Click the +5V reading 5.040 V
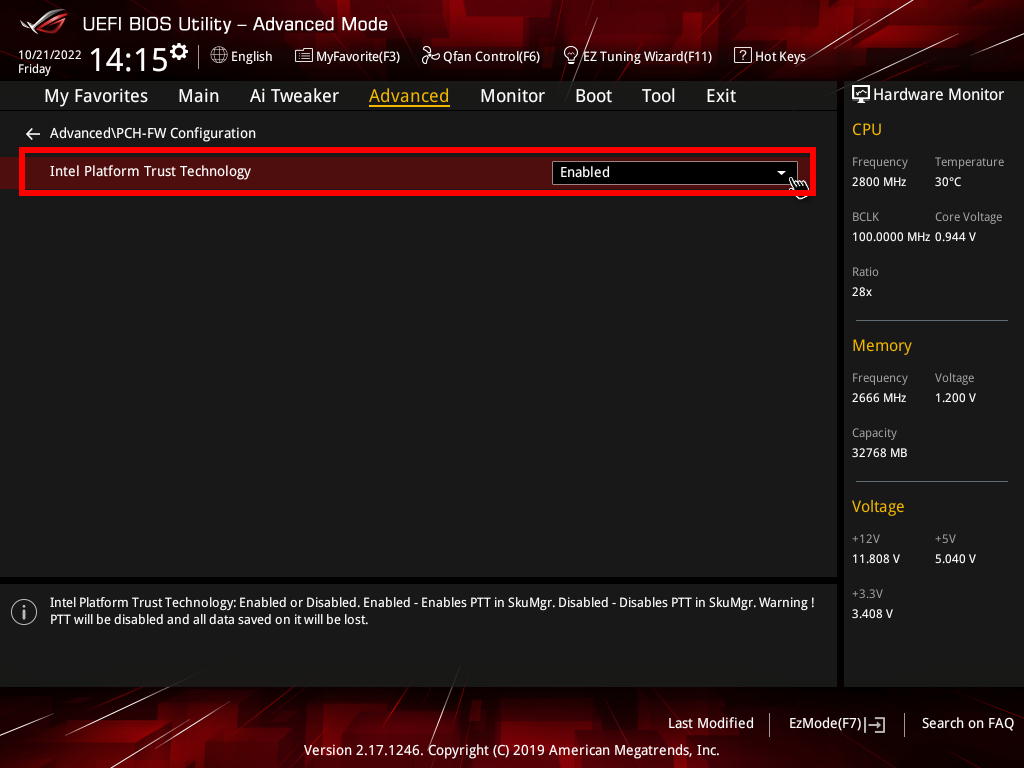The width and height of the screenshot is (1024, 768). click(955, 559)
